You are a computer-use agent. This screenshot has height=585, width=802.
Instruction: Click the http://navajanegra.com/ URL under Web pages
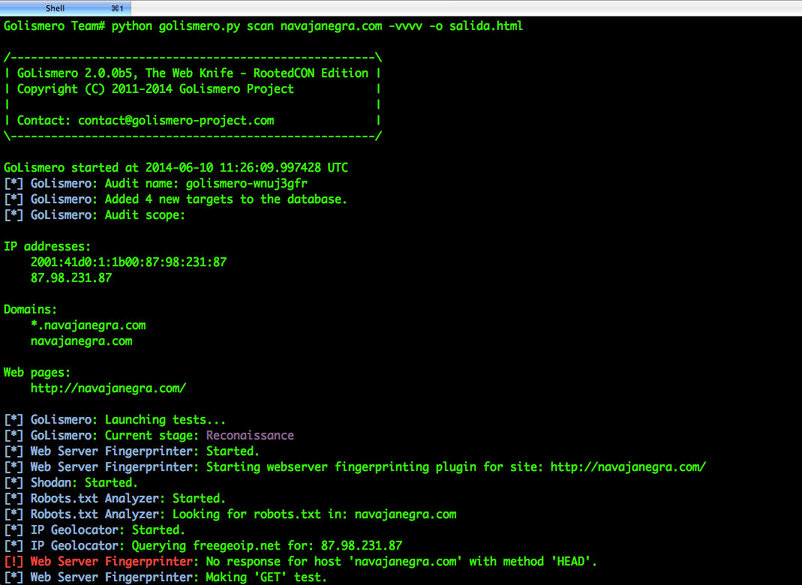108,389
